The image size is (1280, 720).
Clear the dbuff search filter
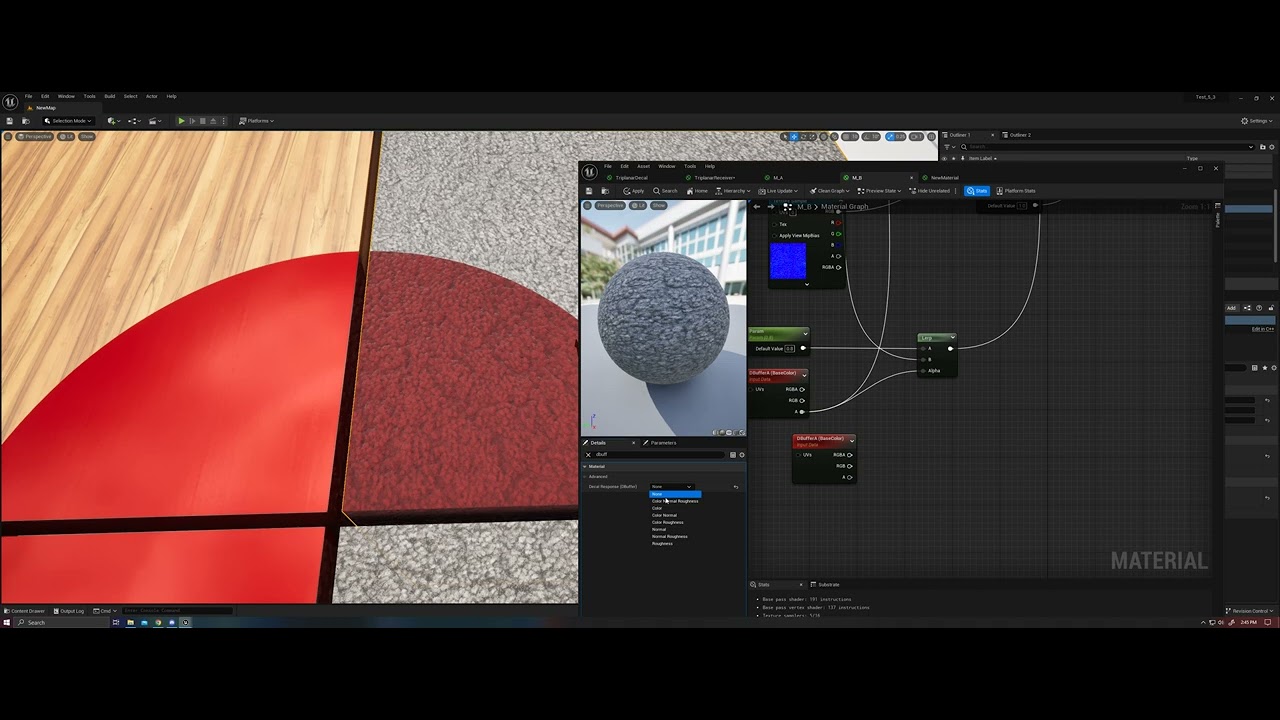point(588,455)
